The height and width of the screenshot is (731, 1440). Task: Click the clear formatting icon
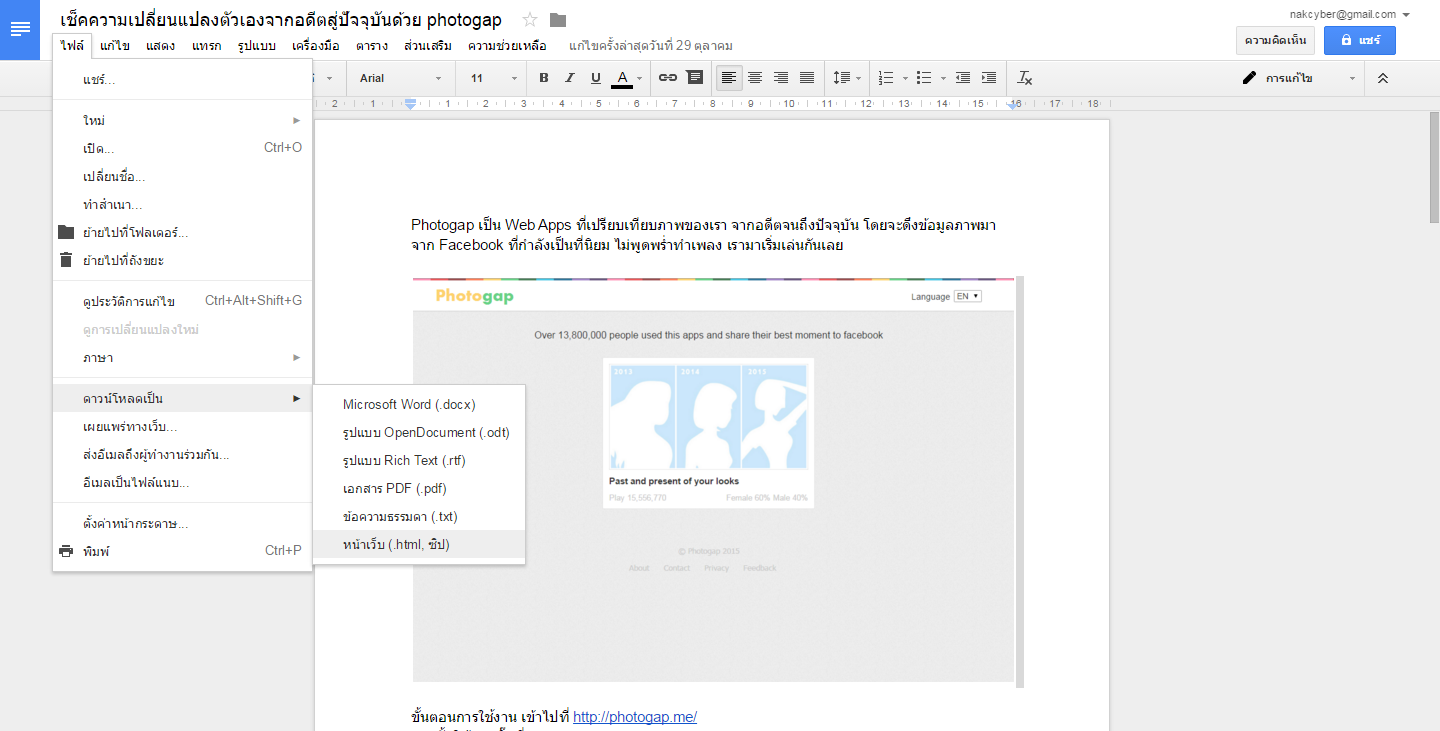(x=1025, y=78)
